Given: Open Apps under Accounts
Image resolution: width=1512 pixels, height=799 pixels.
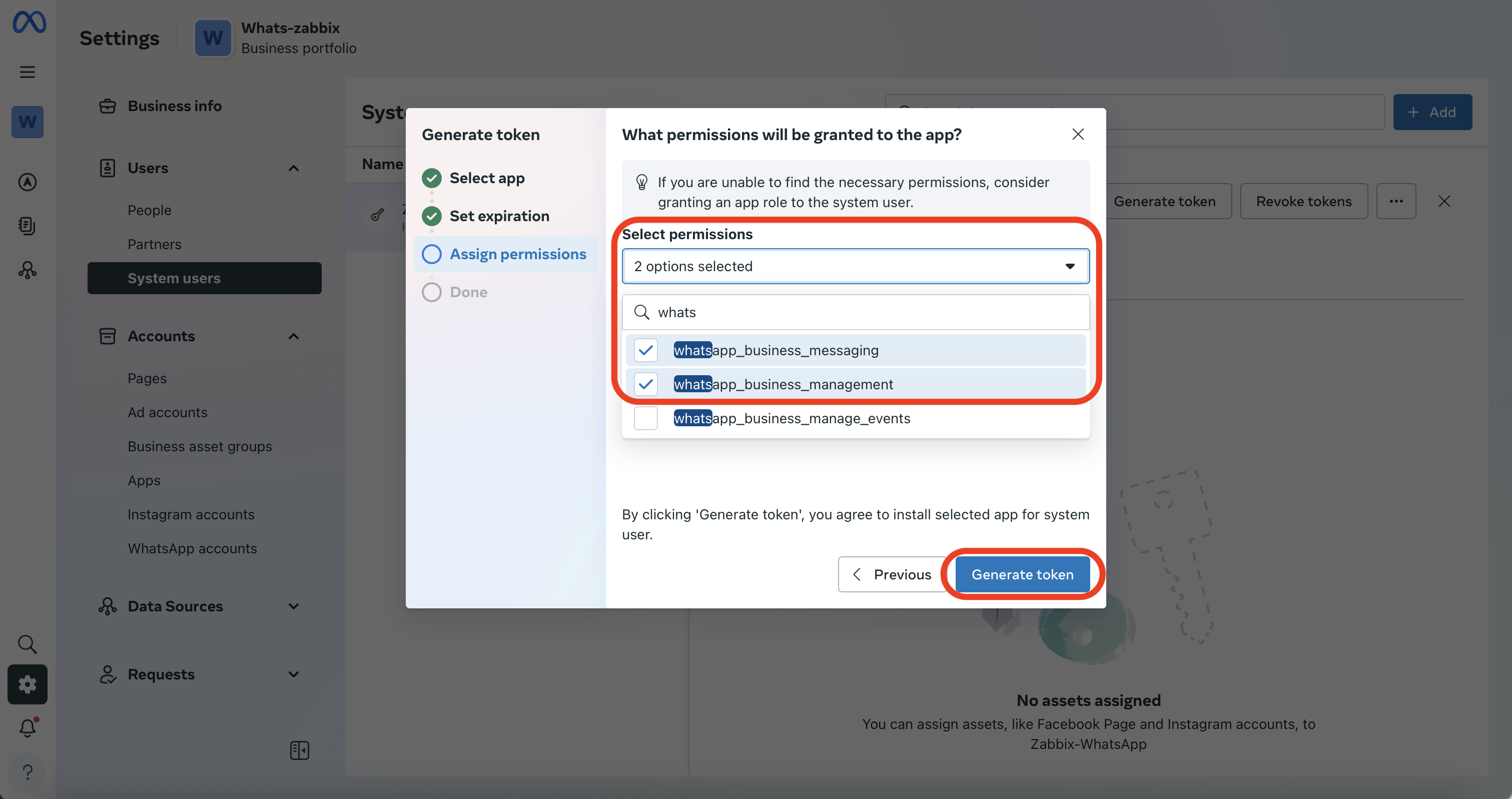Looking at the screenshot, I should pyautogui.click(x=145, y=481).
